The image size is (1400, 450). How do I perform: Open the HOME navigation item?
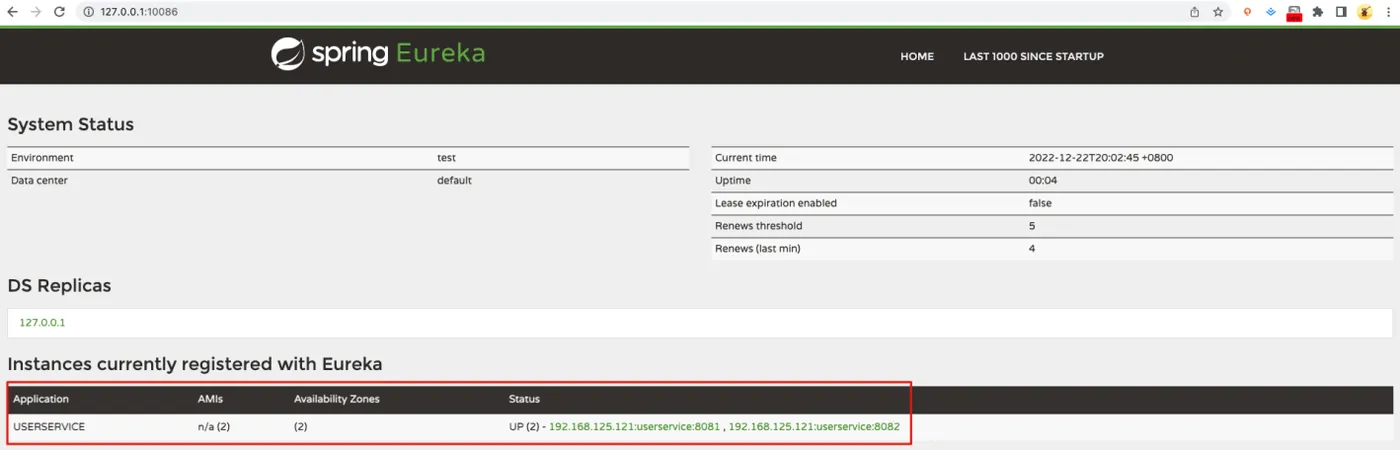[x=917, y=57]
